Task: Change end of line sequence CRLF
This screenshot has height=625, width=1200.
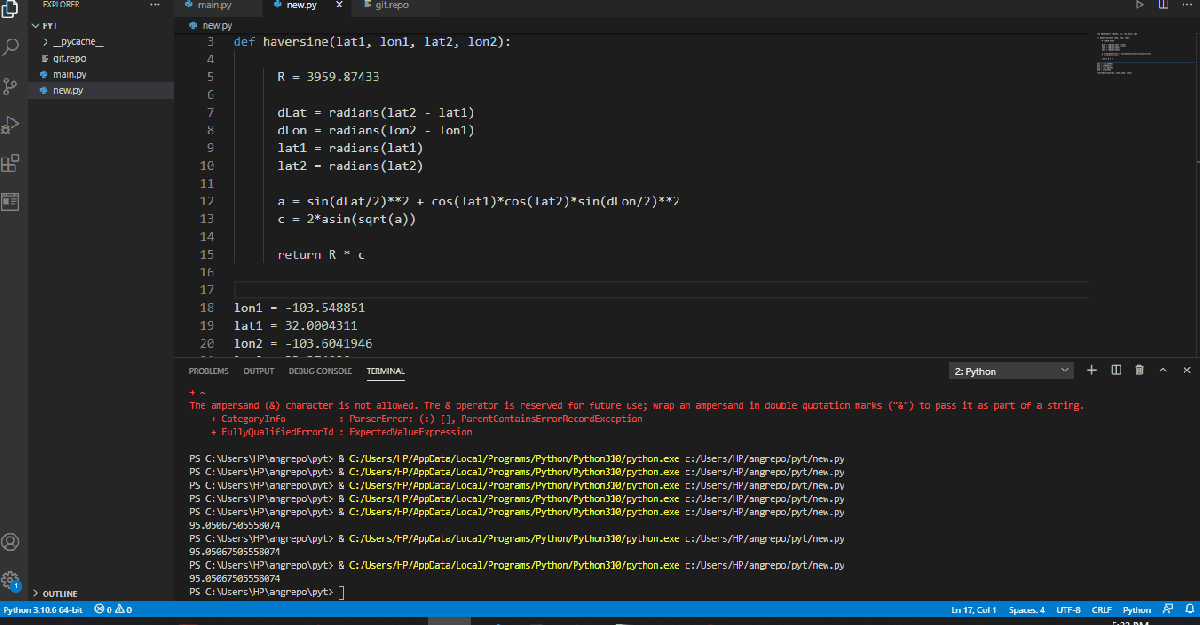Action: click(x=1102, y=609)
